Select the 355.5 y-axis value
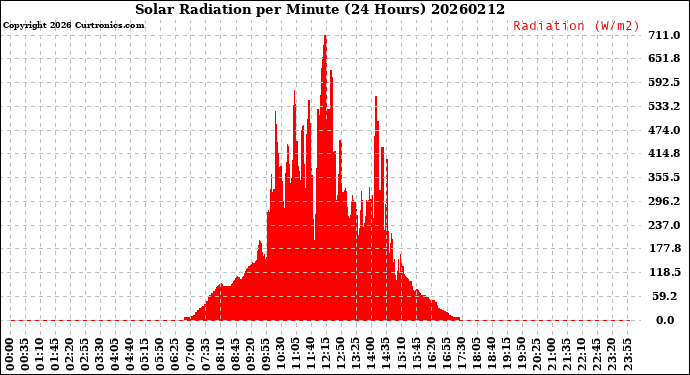This screenshot has width=690, height=375. coord(664,177)
